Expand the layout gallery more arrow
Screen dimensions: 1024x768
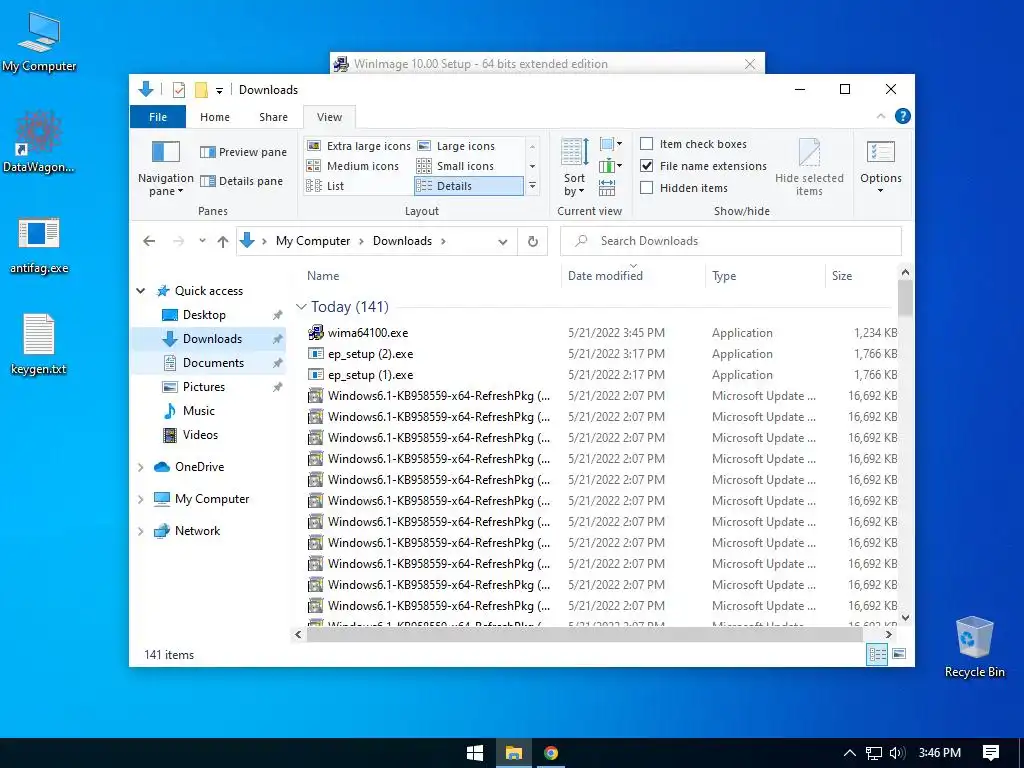[533, 186]
